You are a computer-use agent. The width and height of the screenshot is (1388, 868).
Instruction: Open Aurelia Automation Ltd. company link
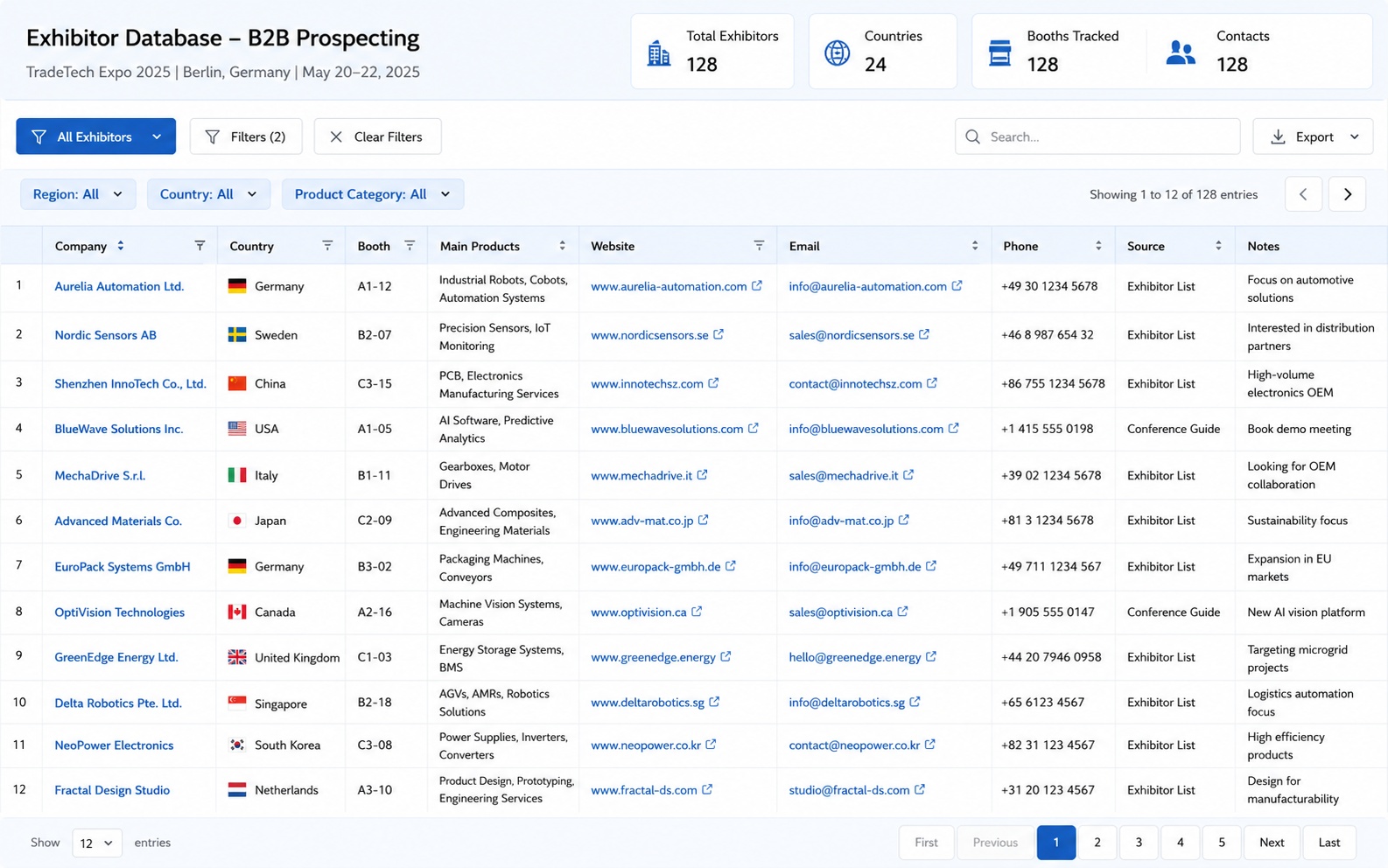click(119, 286)
